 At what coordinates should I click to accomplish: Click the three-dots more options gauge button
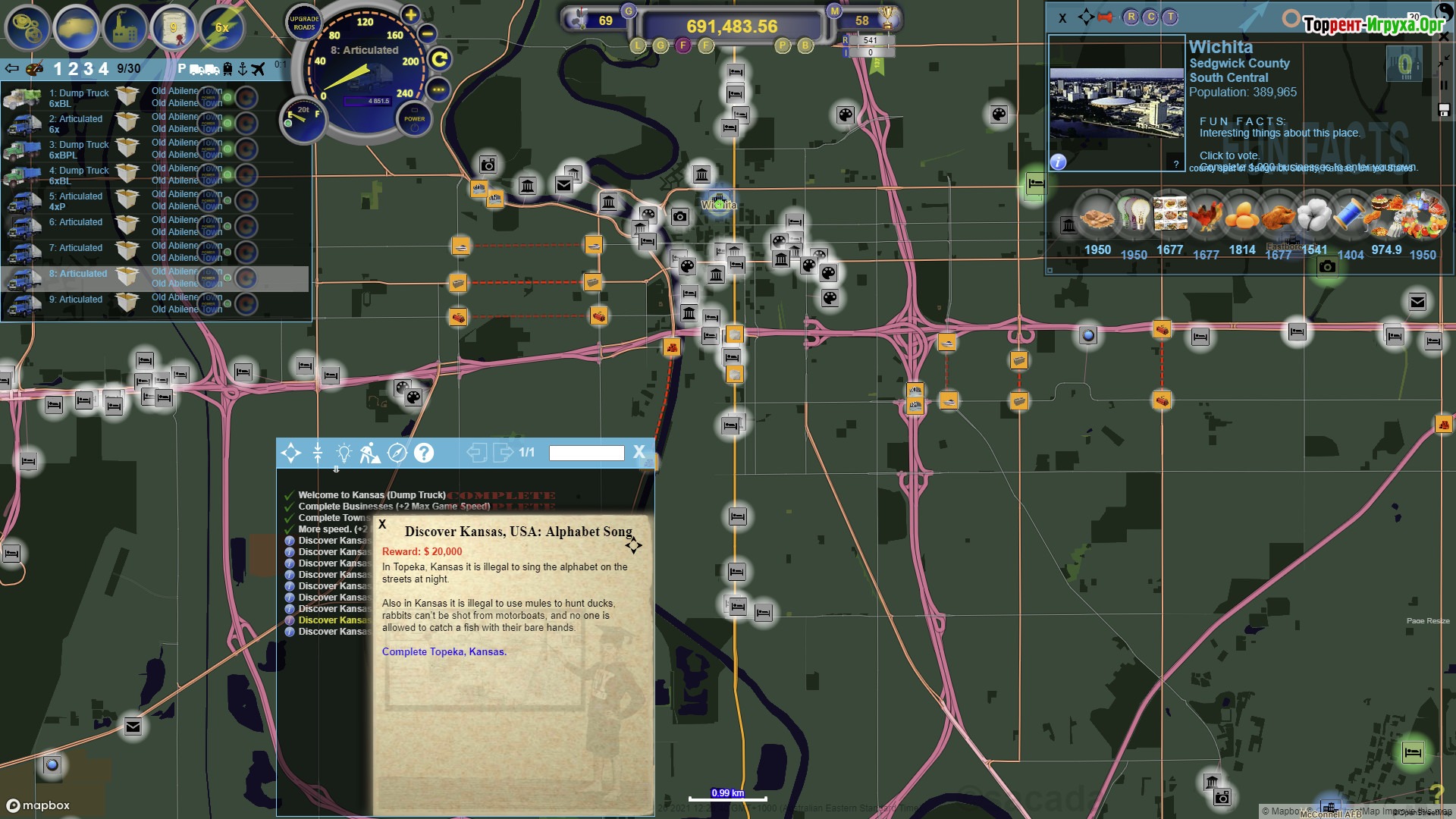click(438, 89)
